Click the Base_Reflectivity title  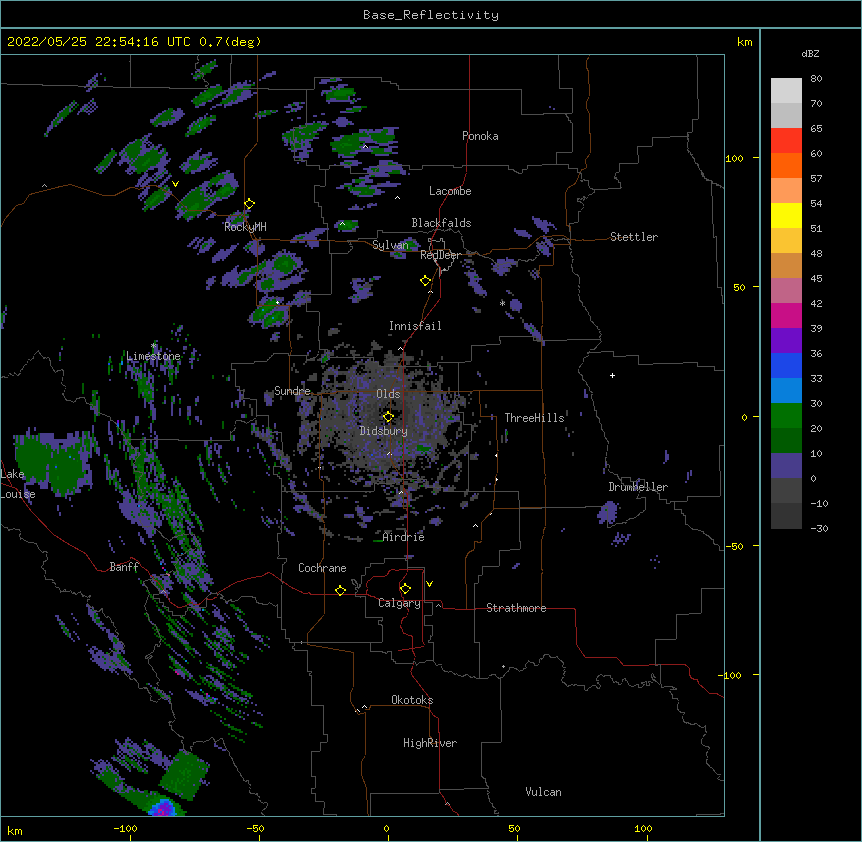tap(431, 15)
